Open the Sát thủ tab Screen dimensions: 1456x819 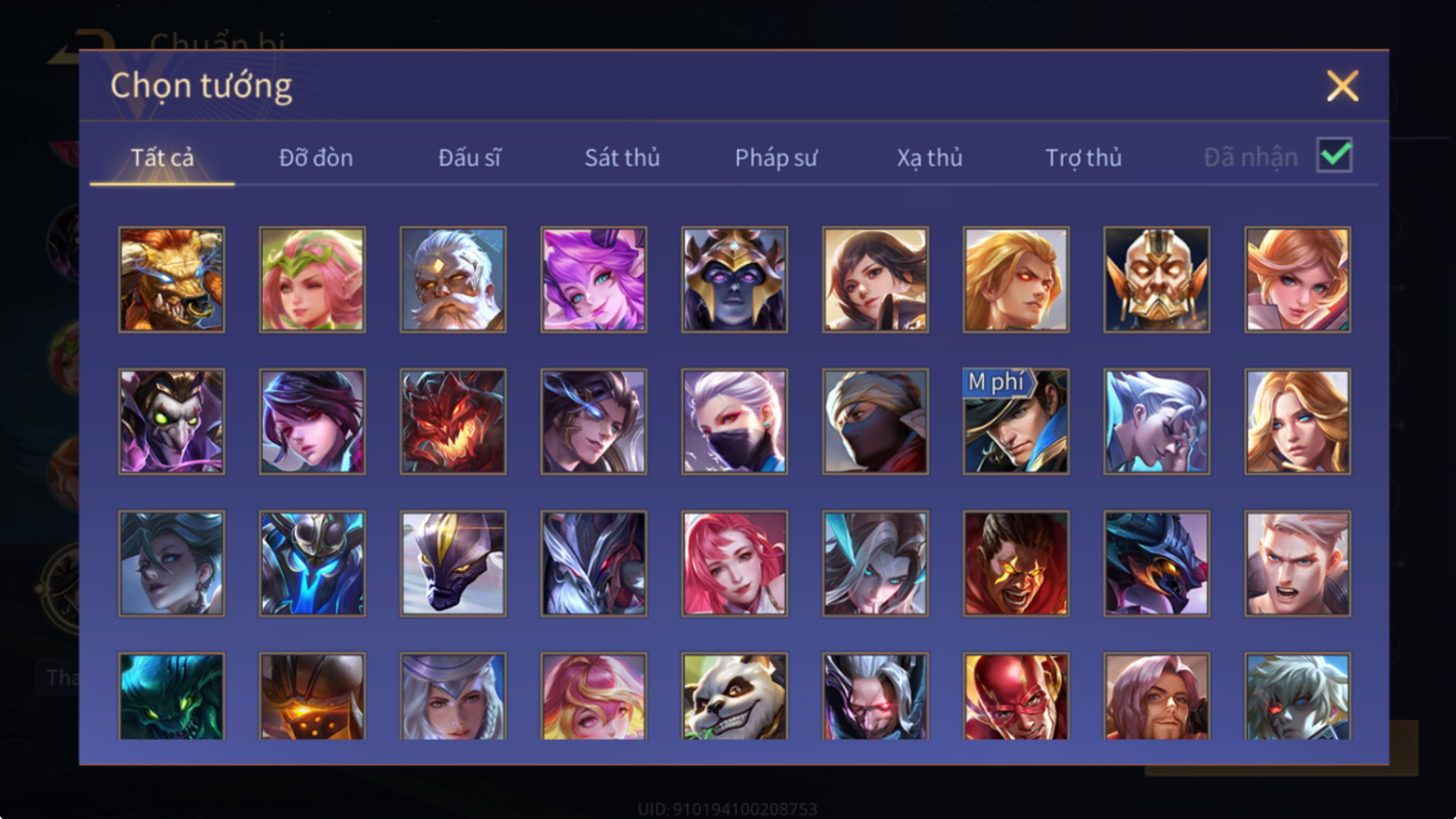(622, 157)
